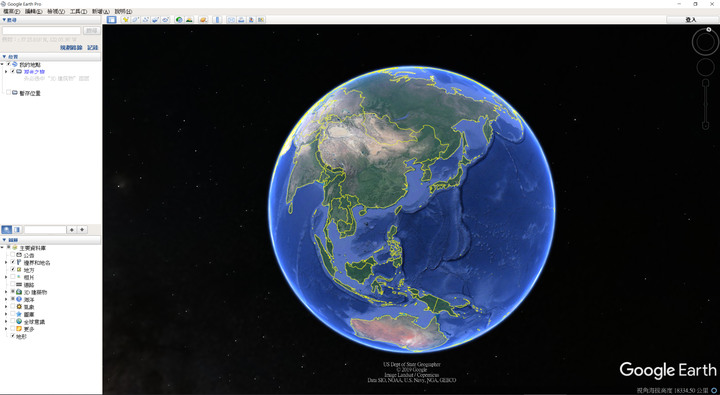Open the 新增(A) menu
Viewport: 720px width, 395px height.
tap(101, 11)
